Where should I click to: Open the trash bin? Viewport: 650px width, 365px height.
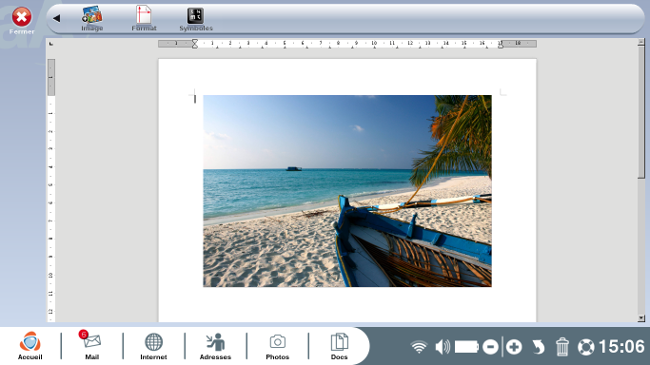[562, 347]
